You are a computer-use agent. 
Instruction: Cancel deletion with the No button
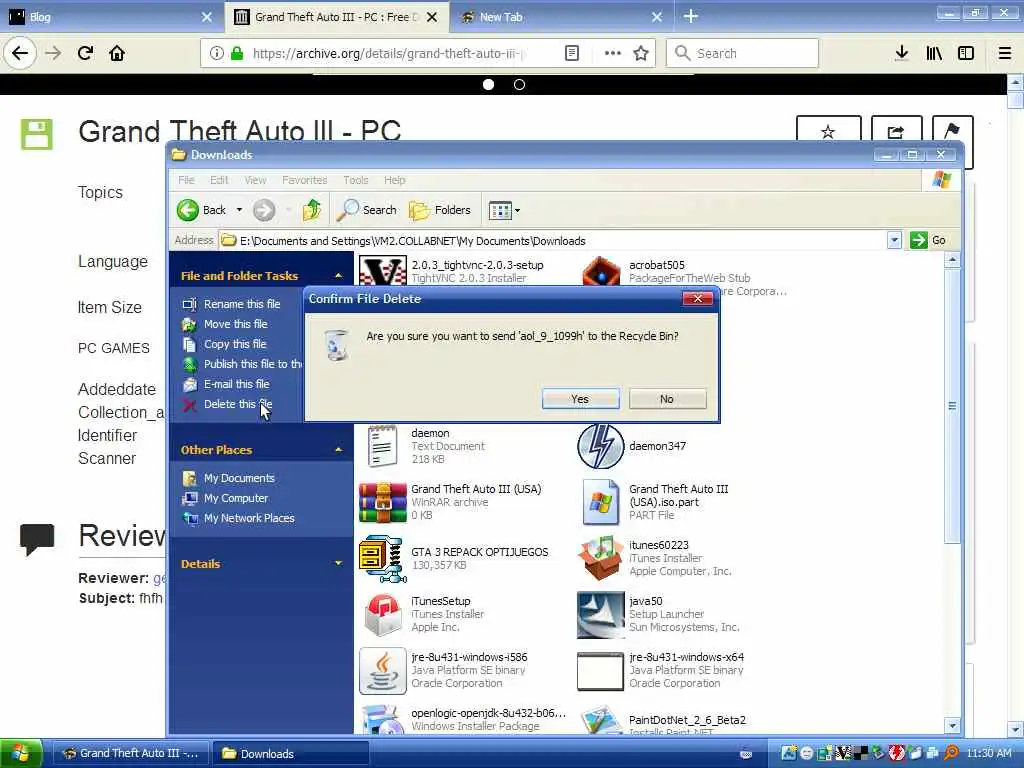(667, 399)
